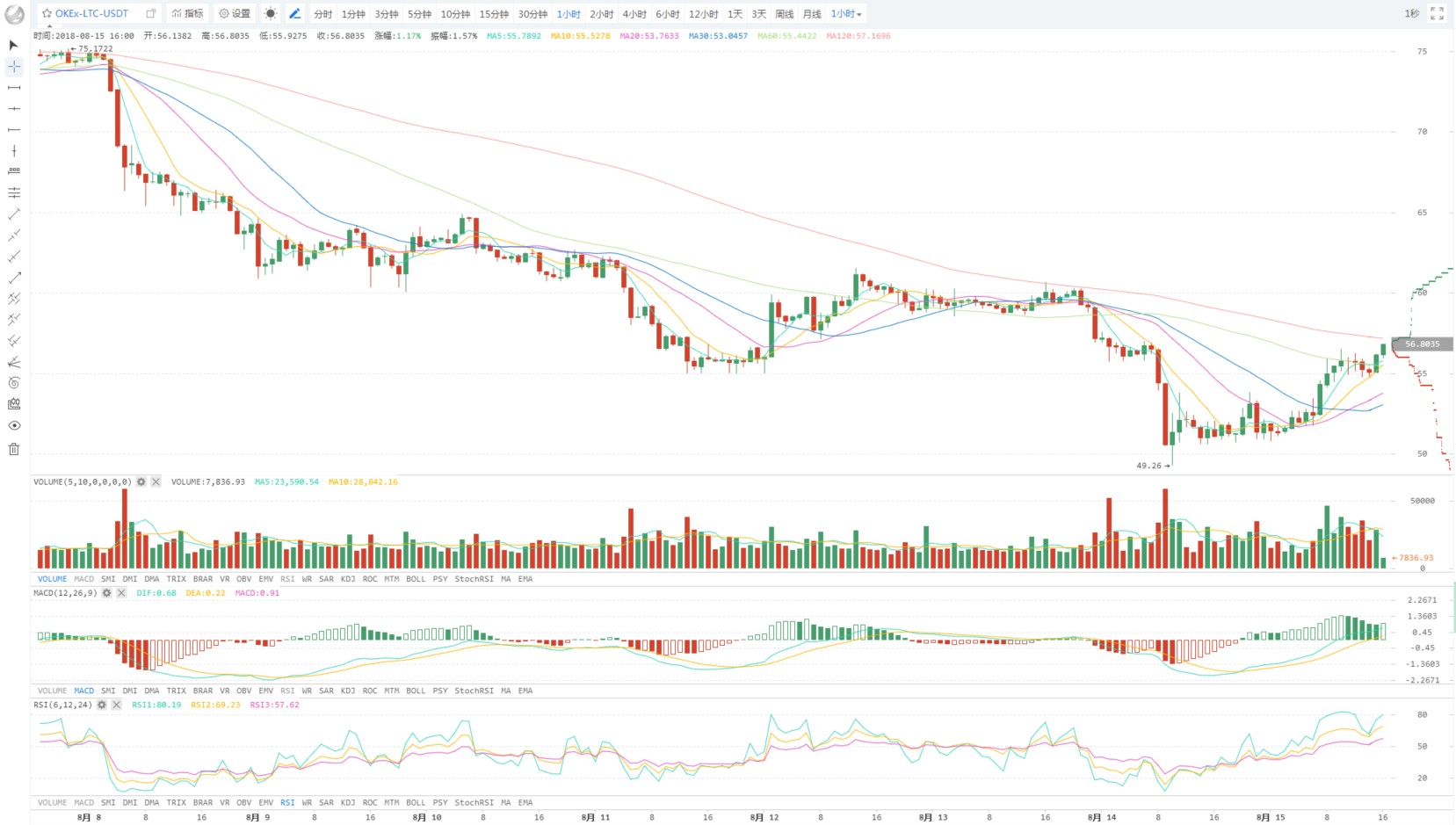Open chart in new window icon
The width and height of the screenshot is (1456, 825).
click(x=151, y=14)
